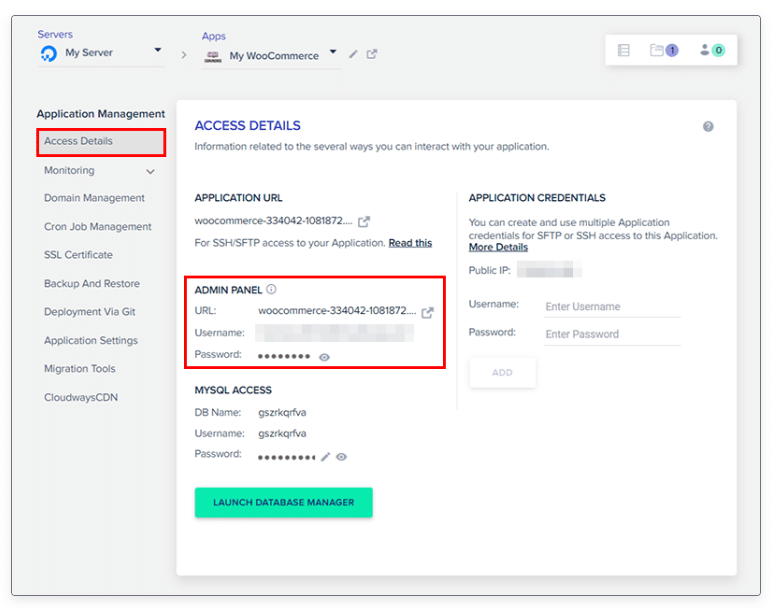Click the MySQL Username gszrkqrfva
Screen dimensions: 777x608
[x=282, y=434]
